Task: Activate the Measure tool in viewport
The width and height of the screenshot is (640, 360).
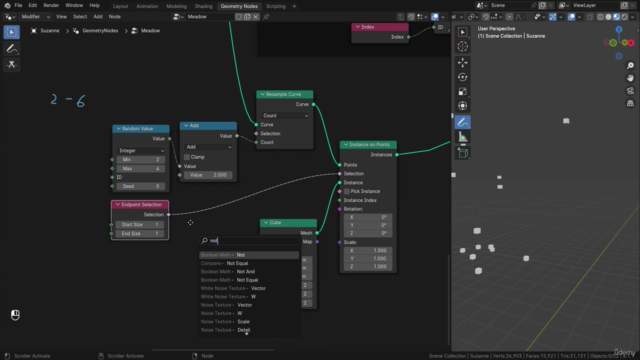Action: click(462, 137)
